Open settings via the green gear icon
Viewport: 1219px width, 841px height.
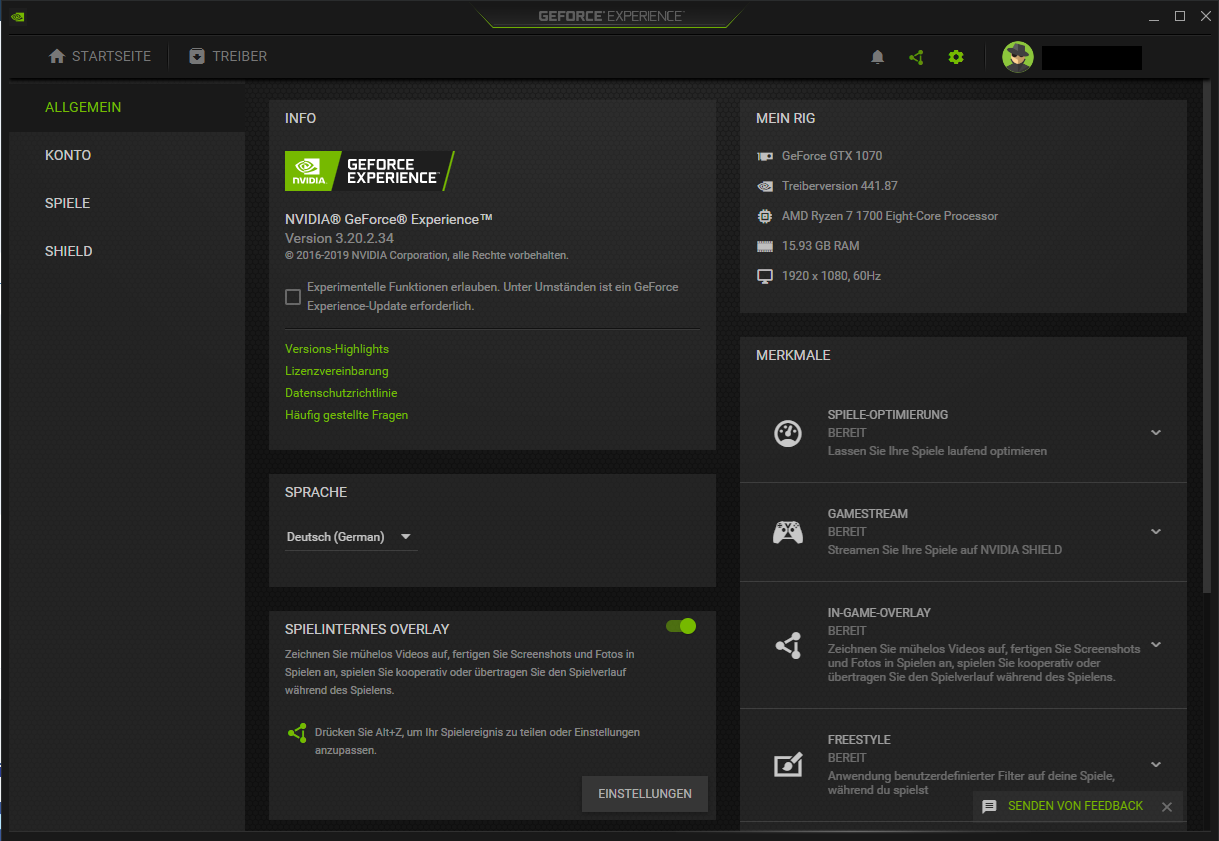pyautogui.click(x=956, y=57)
